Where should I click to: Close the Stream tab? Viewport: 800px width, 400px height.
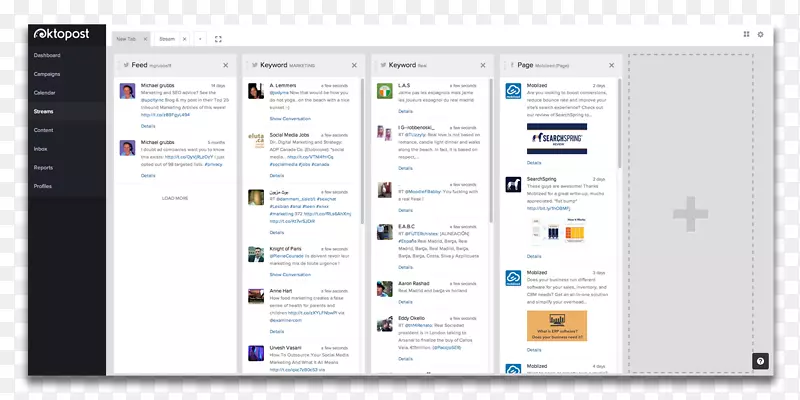tap(183, 39)
